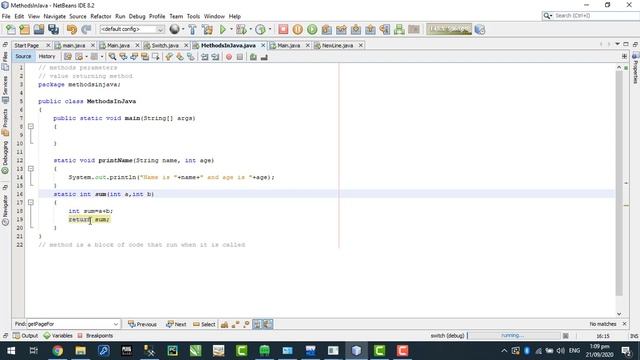640x360 pixels.
Task: Continue debugging with green circle icon
Action: pyautogui.click(x=312, y=29)
